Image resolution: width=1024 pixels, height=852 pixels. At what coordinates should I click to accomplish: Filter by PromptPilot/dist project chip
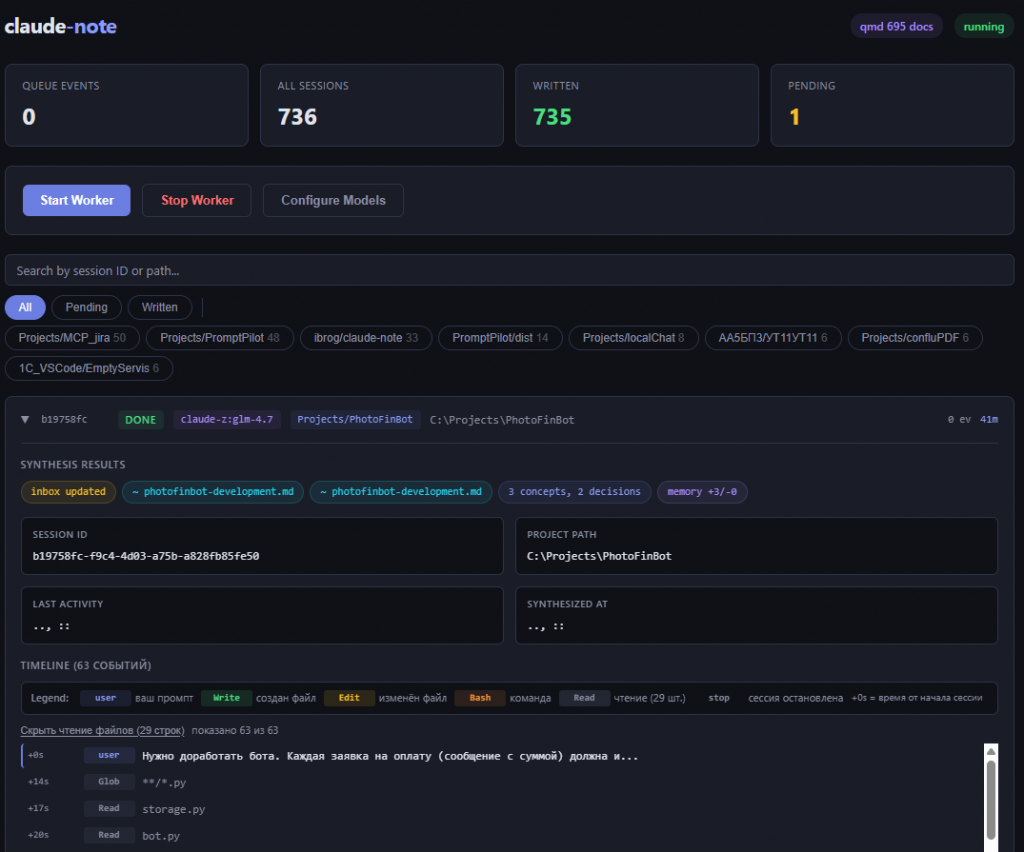click(x=500, y=338)
